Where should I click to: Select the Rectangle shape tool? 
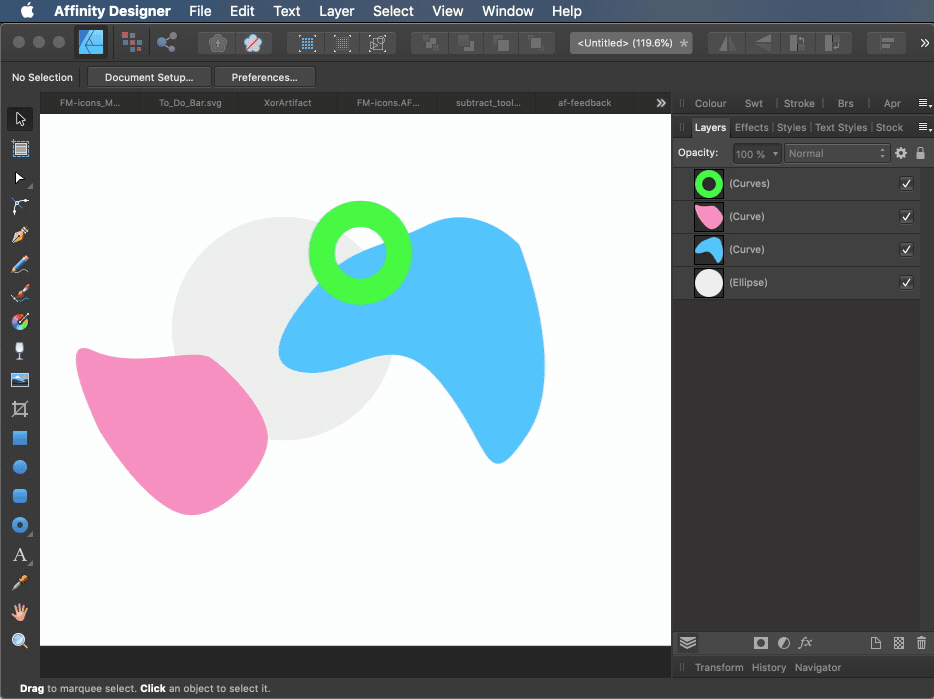[x=20, y=438]
